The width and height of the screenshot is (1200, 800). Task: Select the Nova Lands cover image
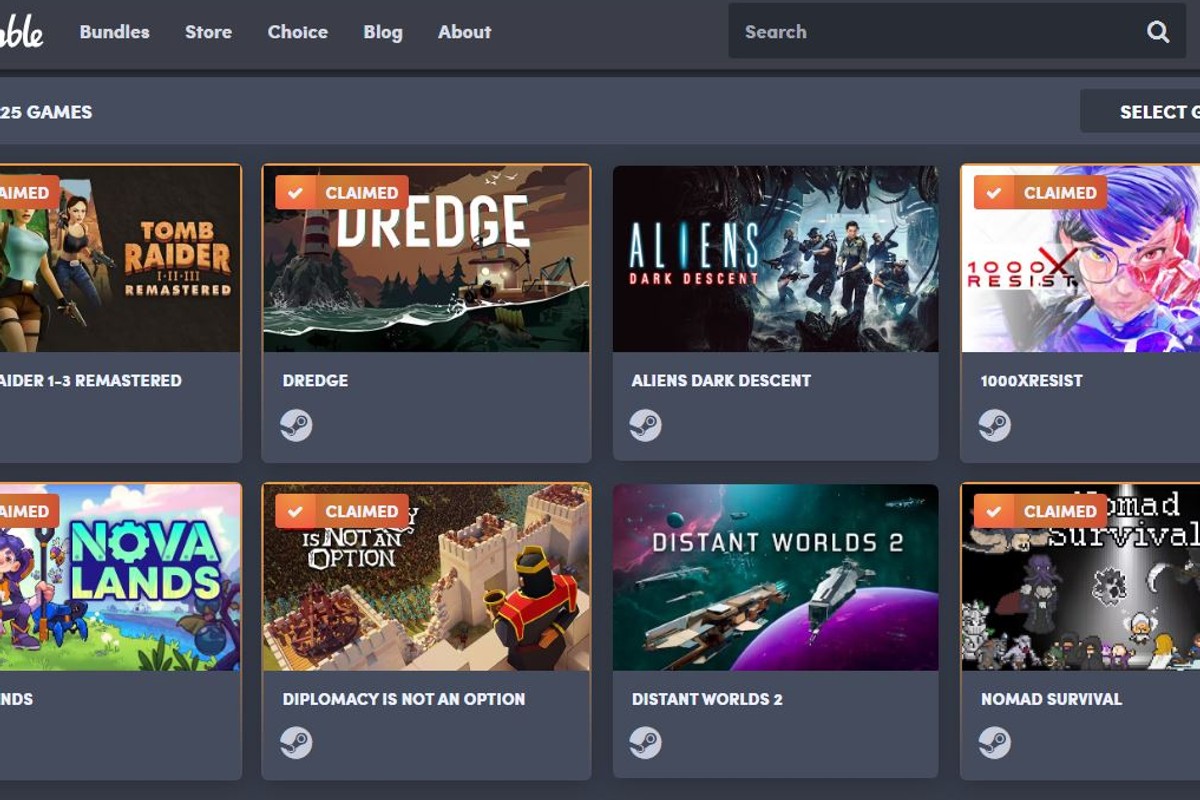coord(120,578)
